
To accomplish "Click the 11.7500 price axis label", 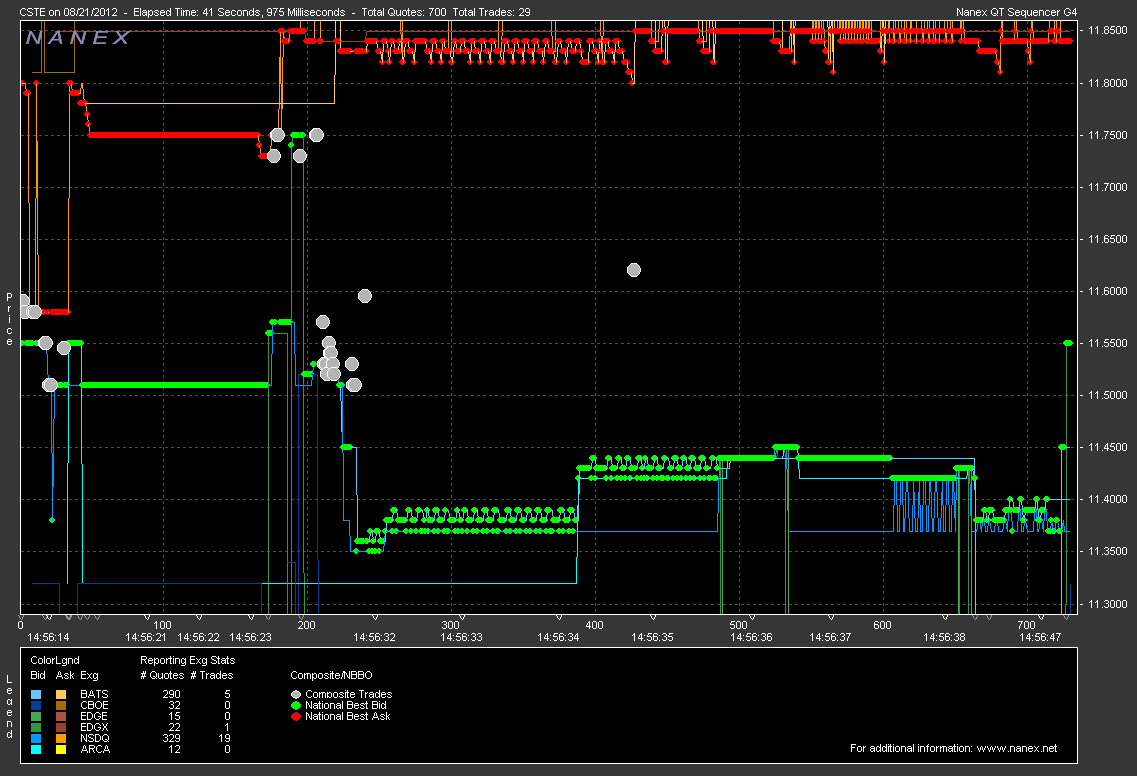I will pyautogui.click(x=1108, y=136).
